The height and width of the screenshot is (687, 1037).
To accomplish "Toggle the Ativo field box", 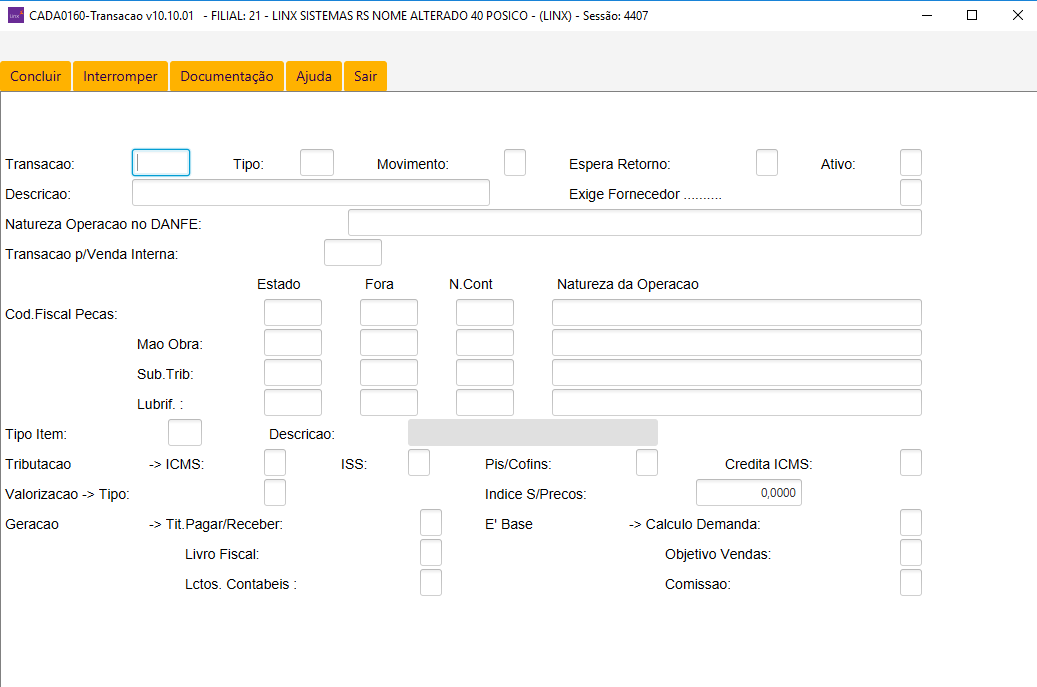I will (x=911, y=163).
